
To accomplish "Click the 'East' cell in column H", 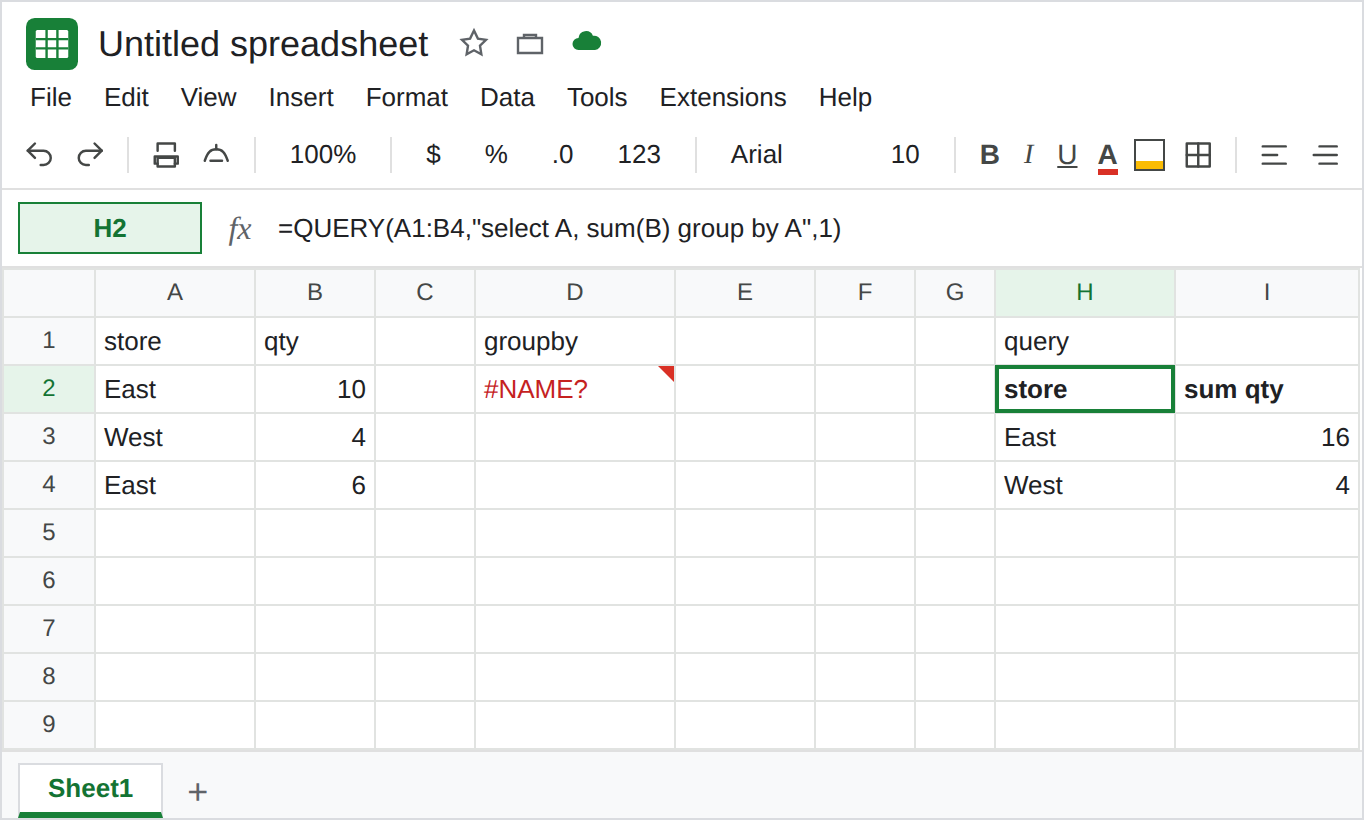I will [1085, 437].
